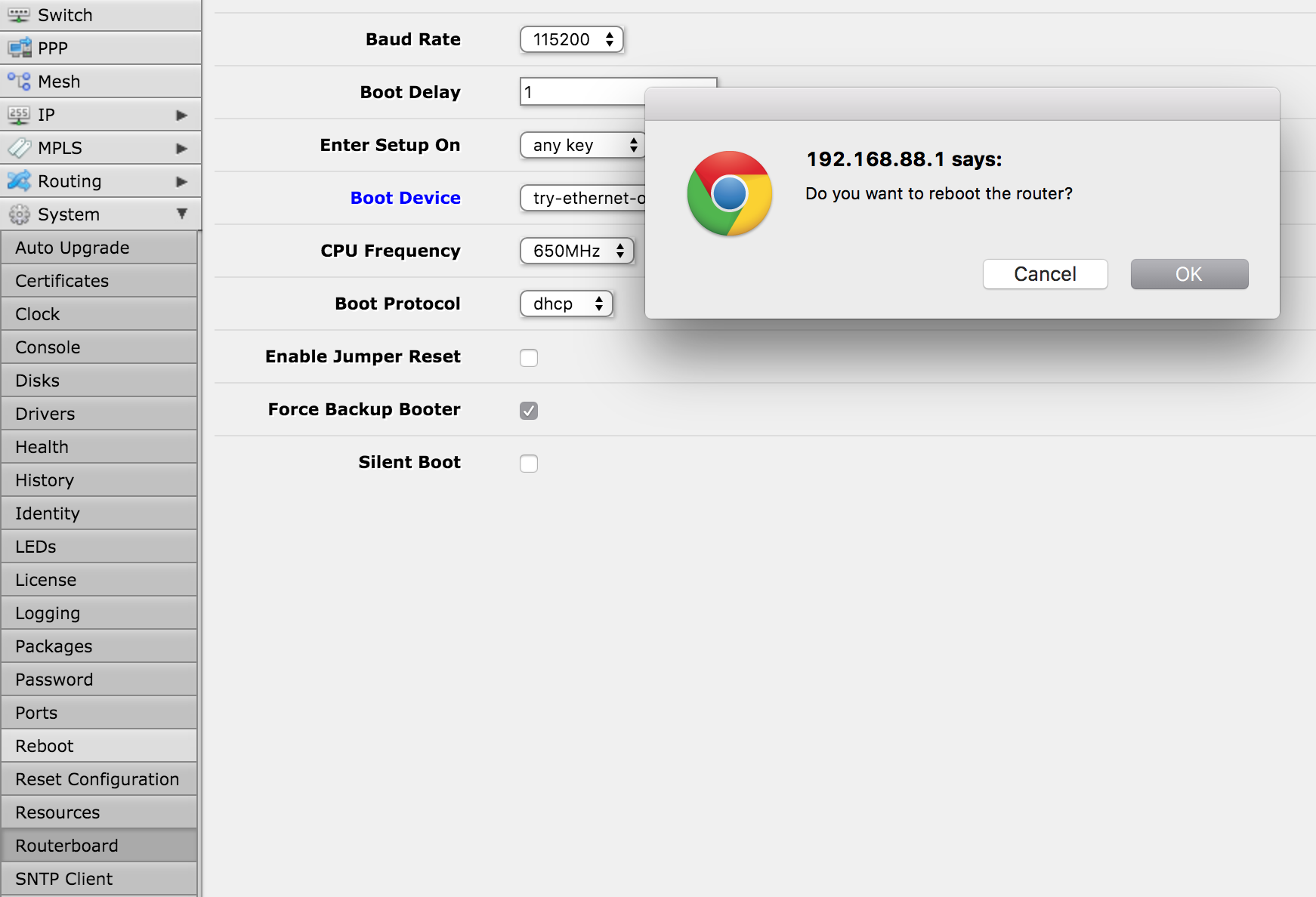Image resolution: width=1316 pixels, height=897 pixels.
Task: Open the Ports page
Action: tap(99, 713)
